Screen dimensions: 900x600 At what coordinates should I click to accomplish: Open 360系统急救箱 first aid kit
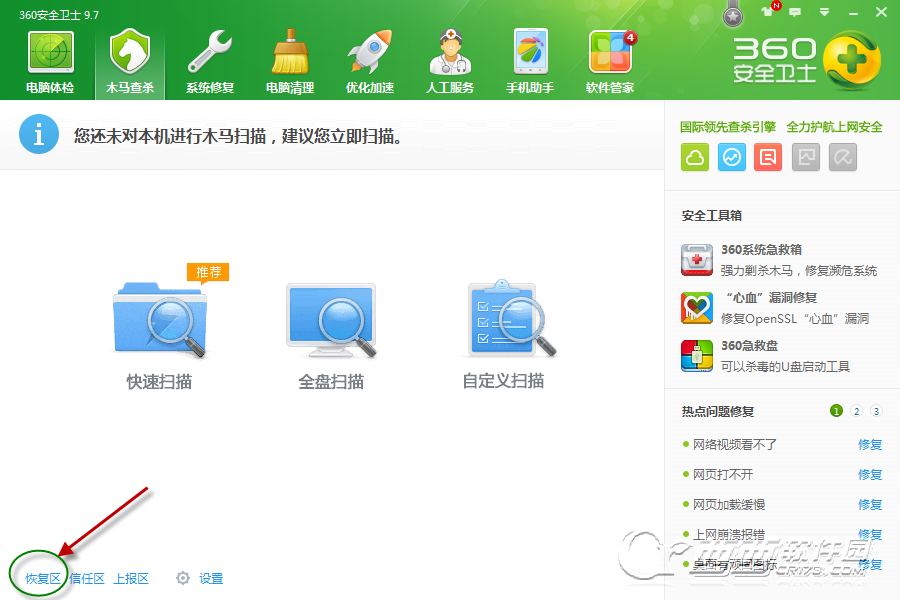[x=697, y=260]
